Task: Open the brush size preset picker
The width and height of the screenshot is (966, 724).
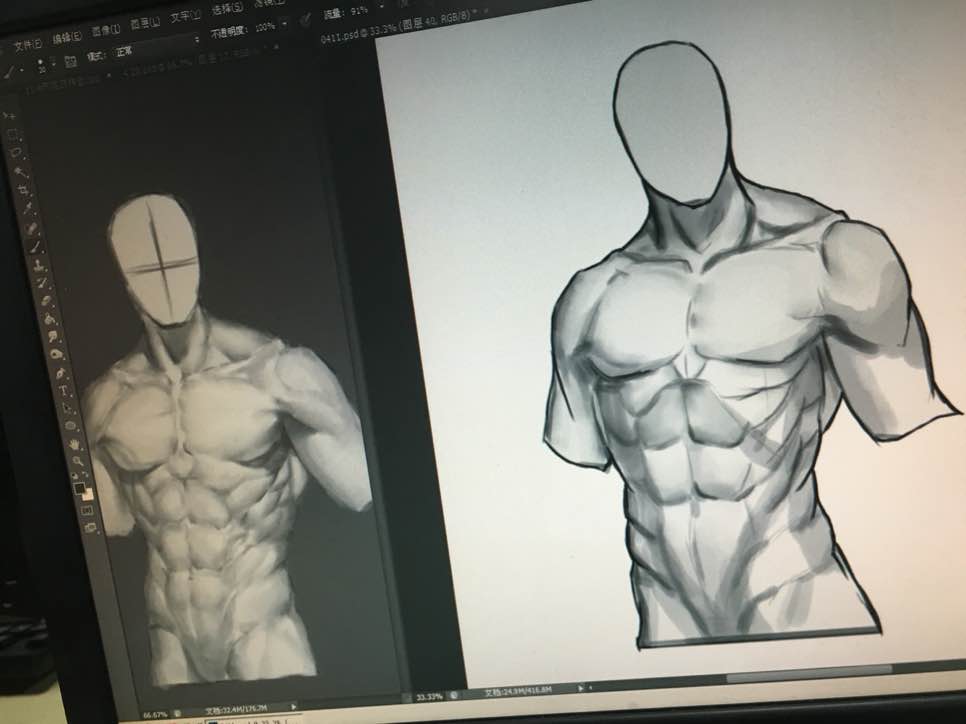Action: tap(45, 65)
